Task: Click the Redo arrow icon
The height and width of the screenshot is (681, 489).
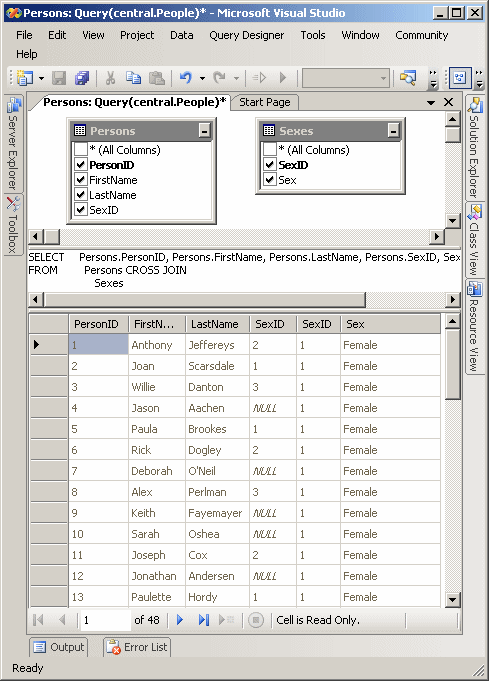Action: pyautogui.click(x=219, y=78)
